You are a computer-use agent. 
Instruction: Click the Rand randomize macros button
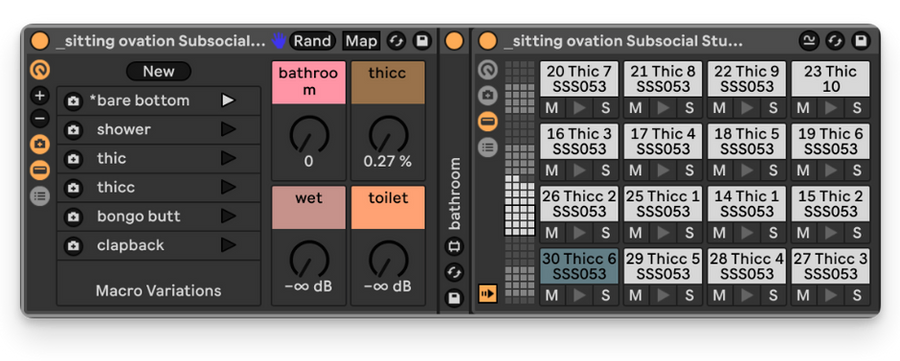click(x=313, y=41)
